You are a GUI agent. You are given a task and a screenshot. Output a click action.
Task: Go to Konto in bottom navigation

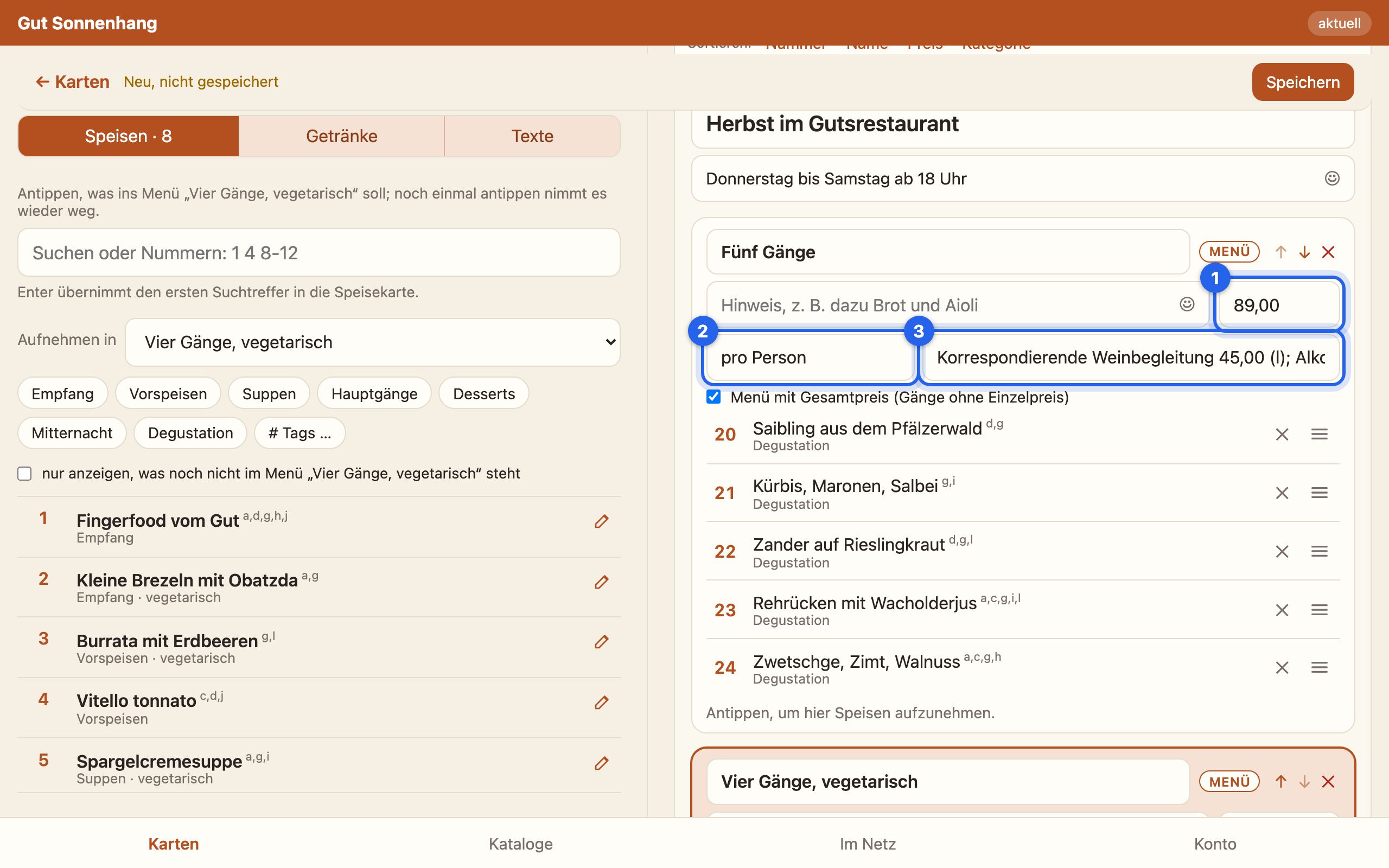[1215, 844]
